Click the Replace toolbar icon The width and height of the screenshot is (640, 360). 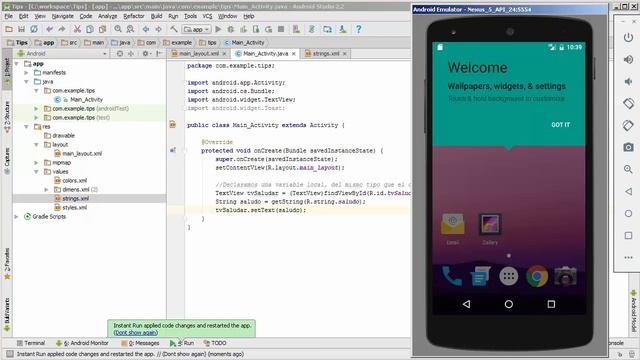(x=130, y=29)
